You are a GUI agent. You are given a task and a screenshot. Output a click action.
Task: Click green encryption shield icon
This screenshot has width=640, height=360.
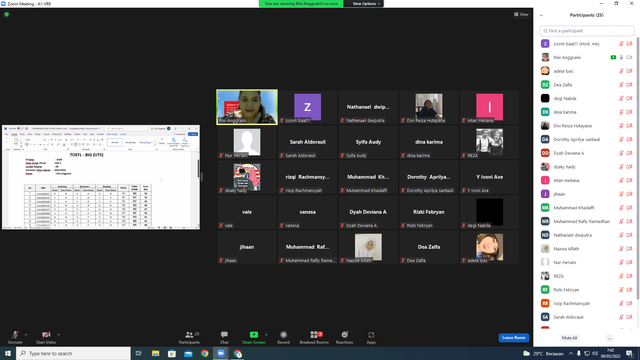[7, 14]
